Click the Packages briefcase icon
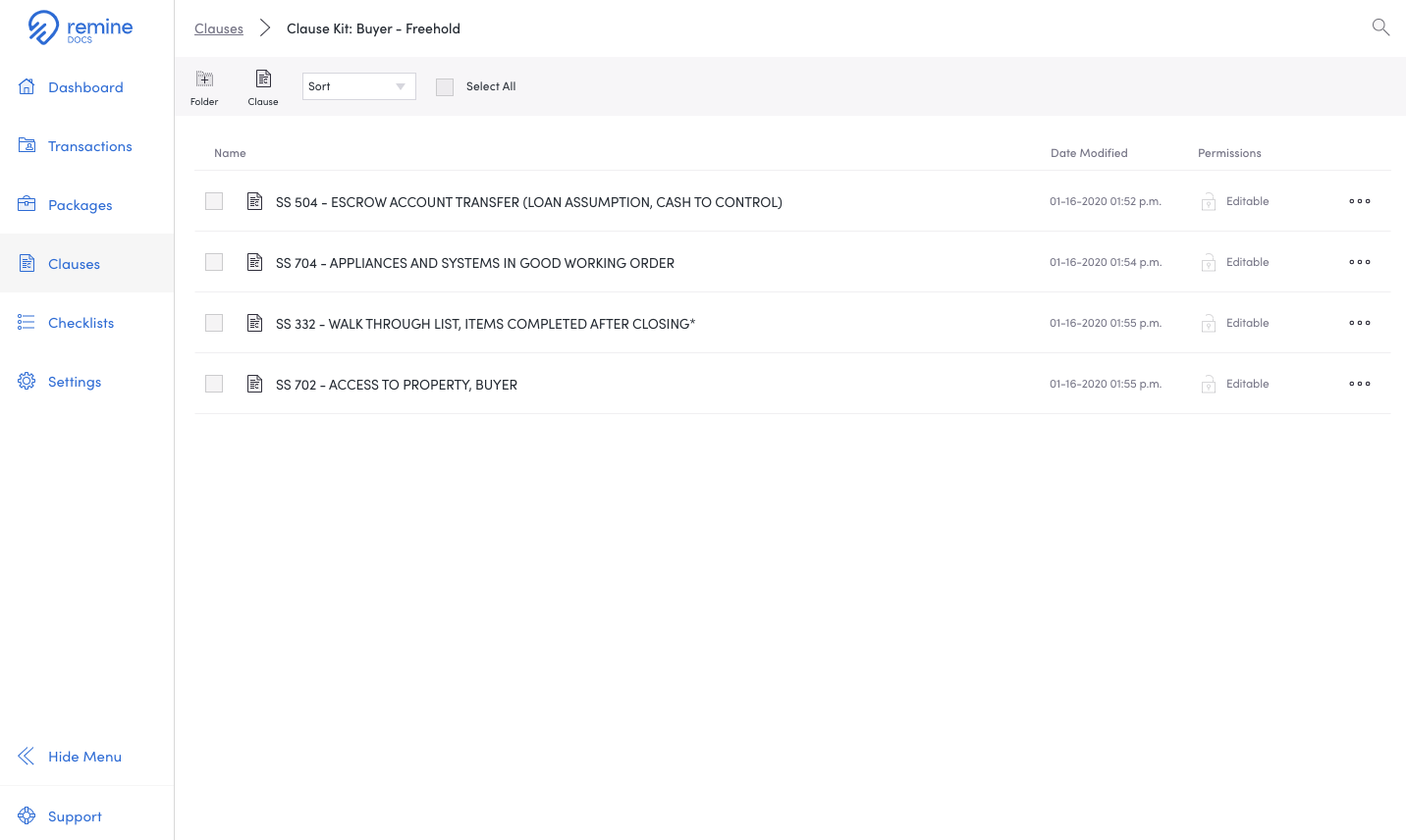 click(27, 204)
